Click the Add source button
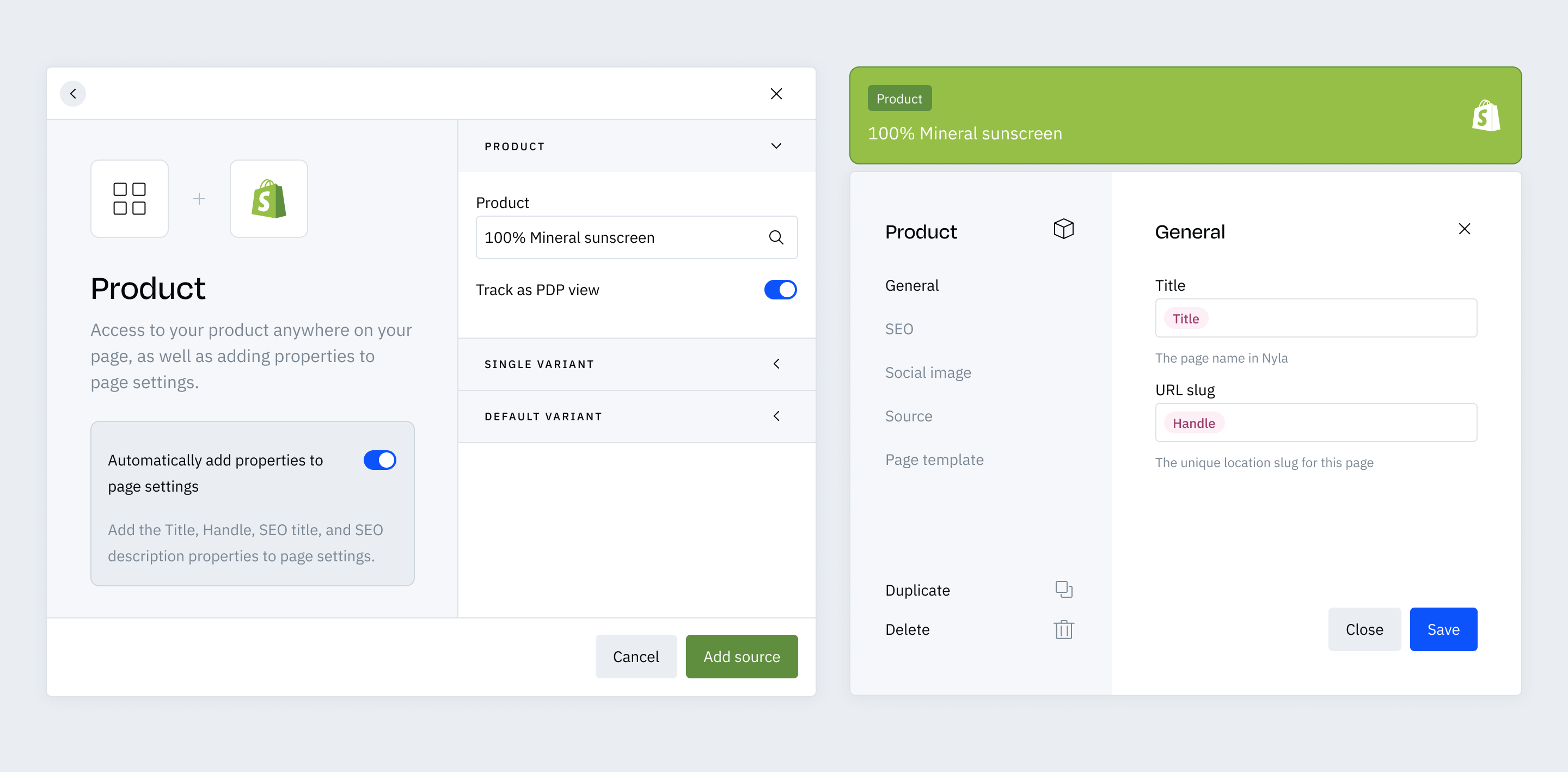This screenshot has width=1568, height=772. (x=742, y=657)
